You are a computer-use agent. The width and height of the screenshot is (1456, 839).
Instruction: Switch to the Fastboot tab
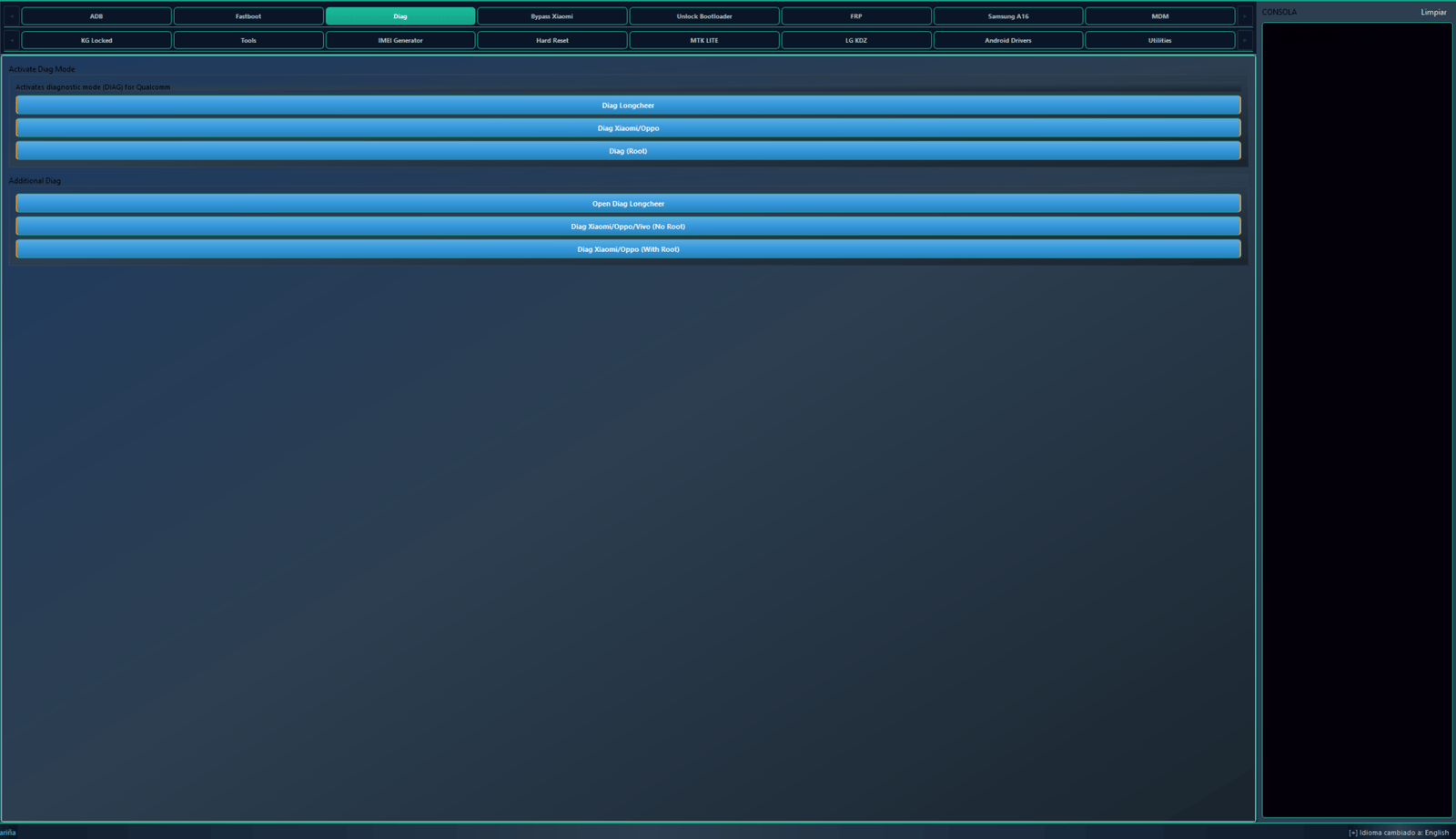click(248, 16)
